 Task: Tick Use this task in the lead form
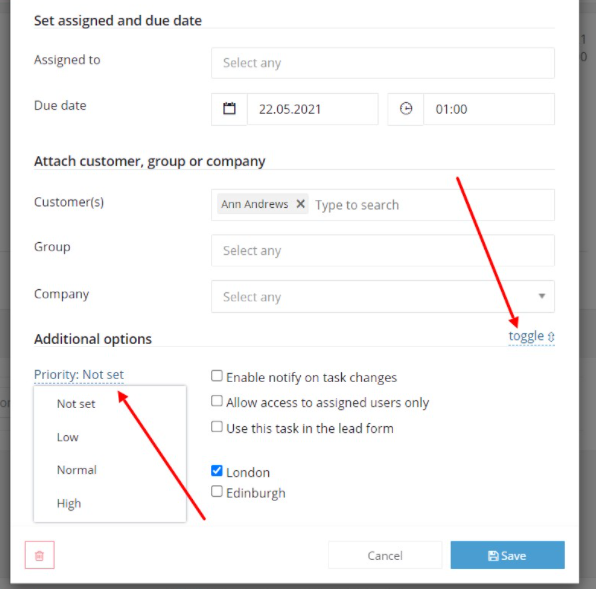[x=217, y=427]
